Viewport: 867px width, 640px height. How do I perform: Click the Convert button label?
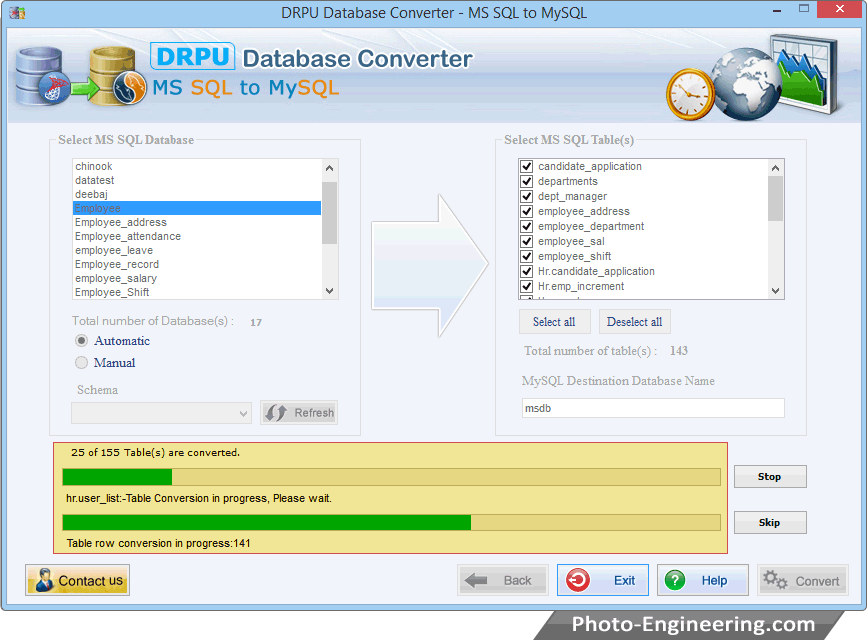coord(817,581)
